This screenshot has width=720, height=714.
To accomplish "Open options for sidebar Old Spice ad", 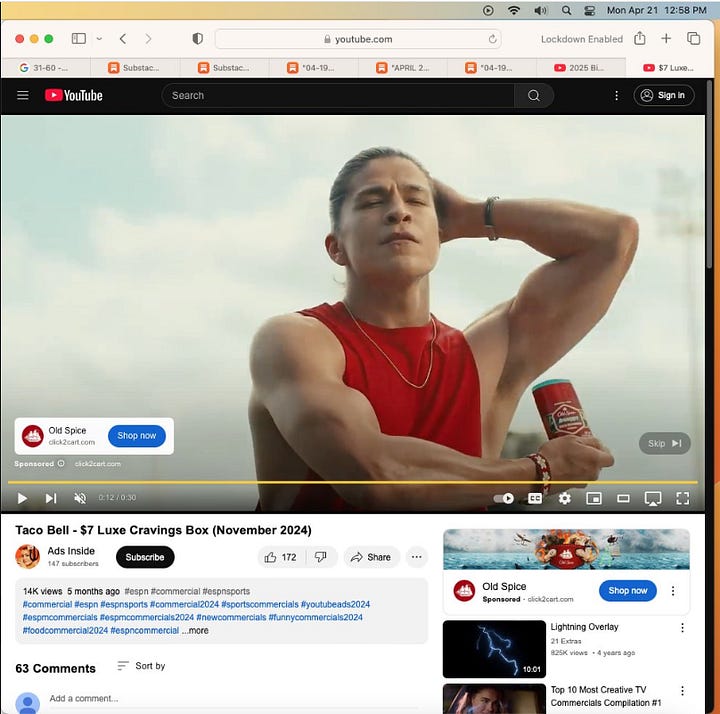I will coord(673,591).
